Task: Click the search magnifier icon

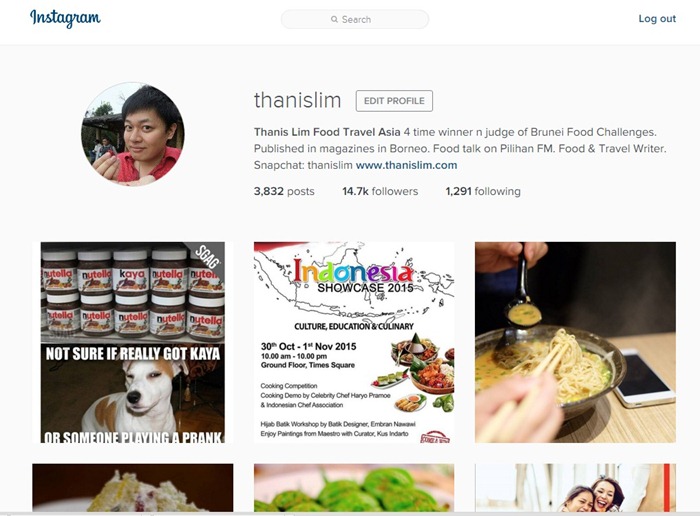Action: coord(334,19)
